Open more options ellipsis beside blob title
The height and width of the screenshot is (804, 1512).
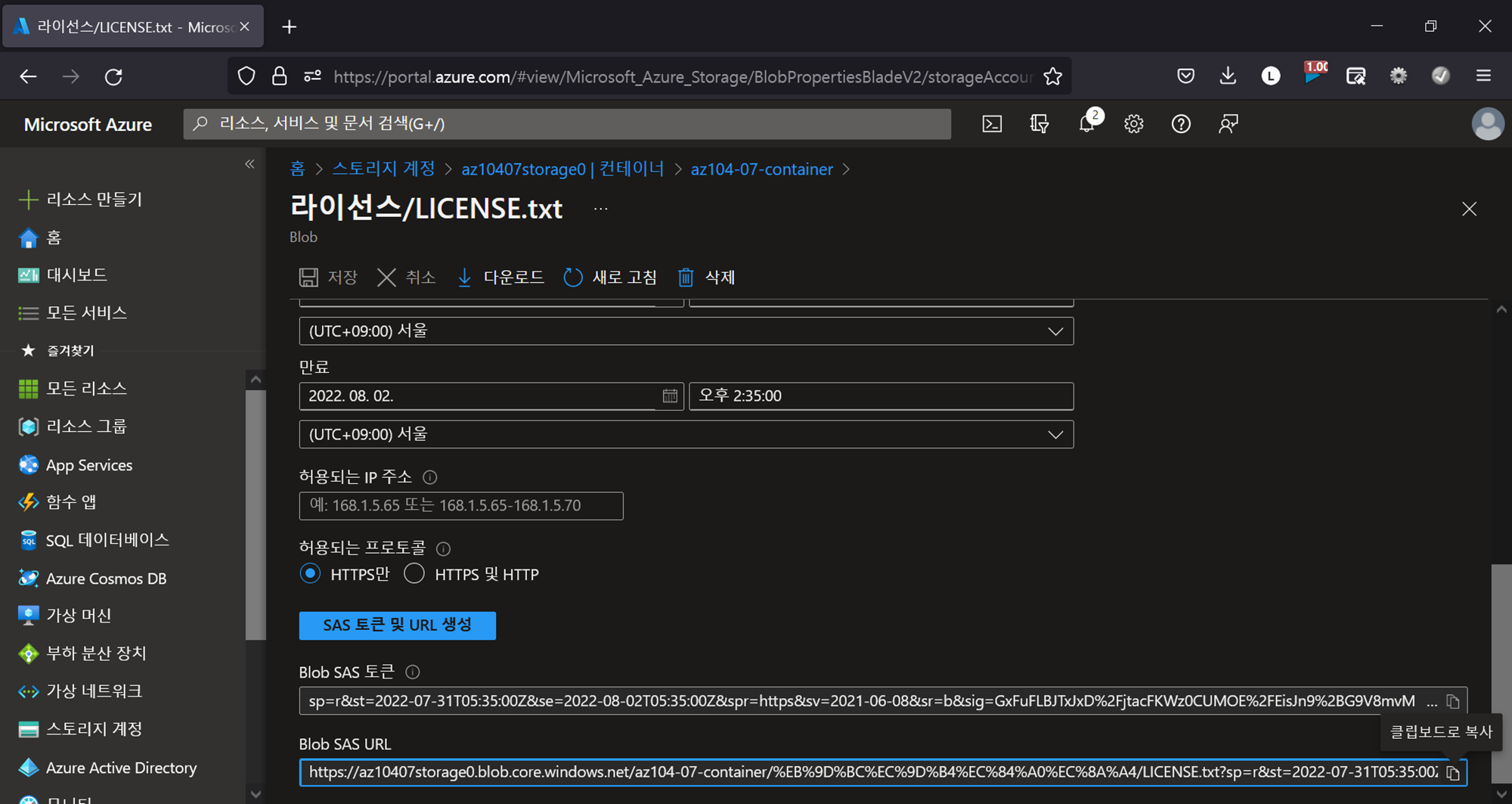point(600,209)
